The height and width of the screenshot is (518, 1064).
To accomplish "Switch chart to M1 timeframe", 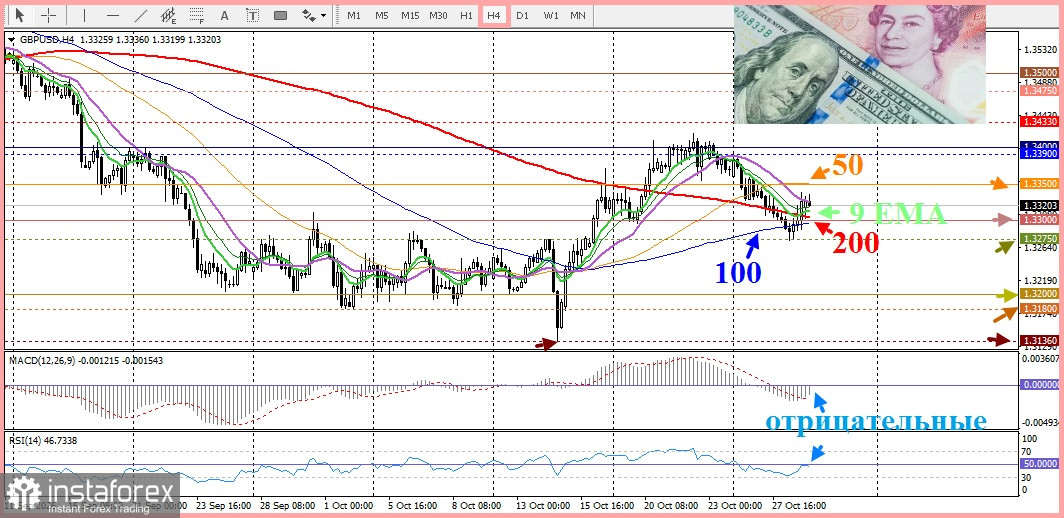I will tap(354, 15).
